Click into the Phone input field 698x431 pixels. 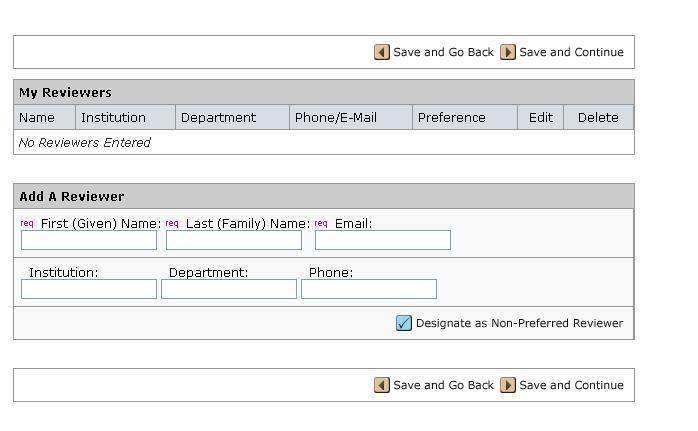coord(369,289)
